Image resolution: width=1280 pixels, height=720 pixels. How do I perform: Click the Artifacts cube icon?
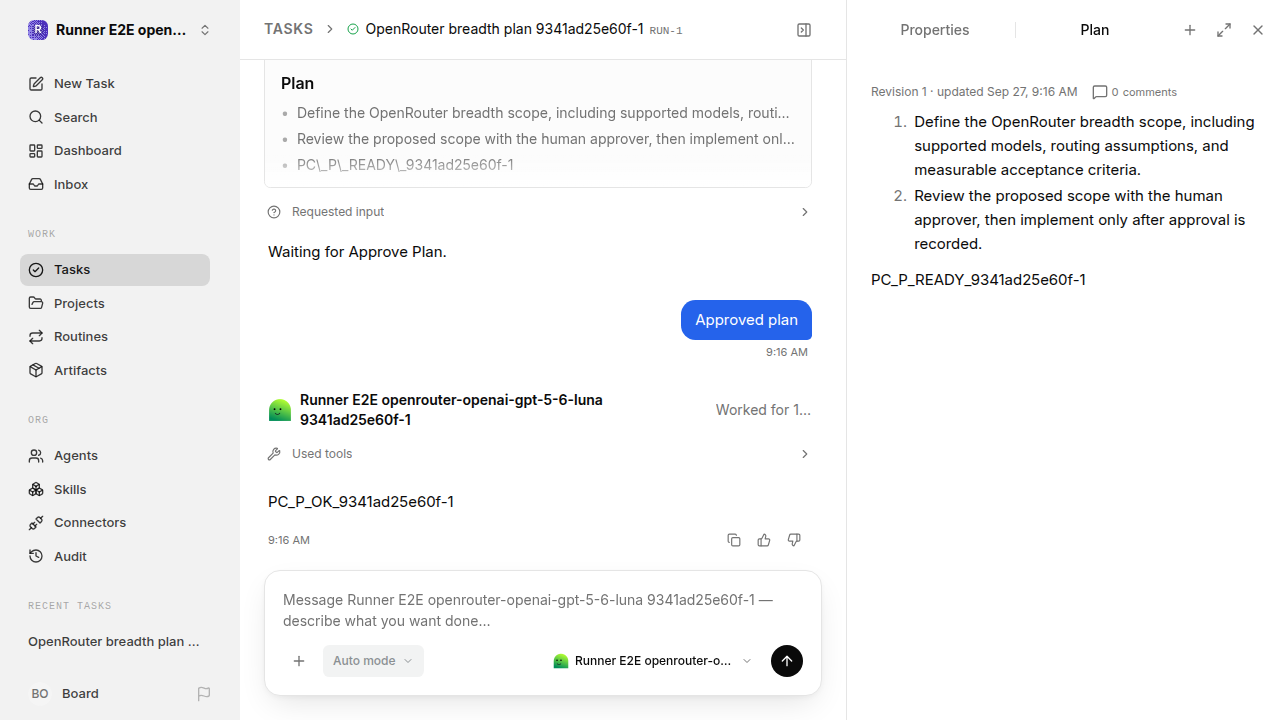coord(36,370)
